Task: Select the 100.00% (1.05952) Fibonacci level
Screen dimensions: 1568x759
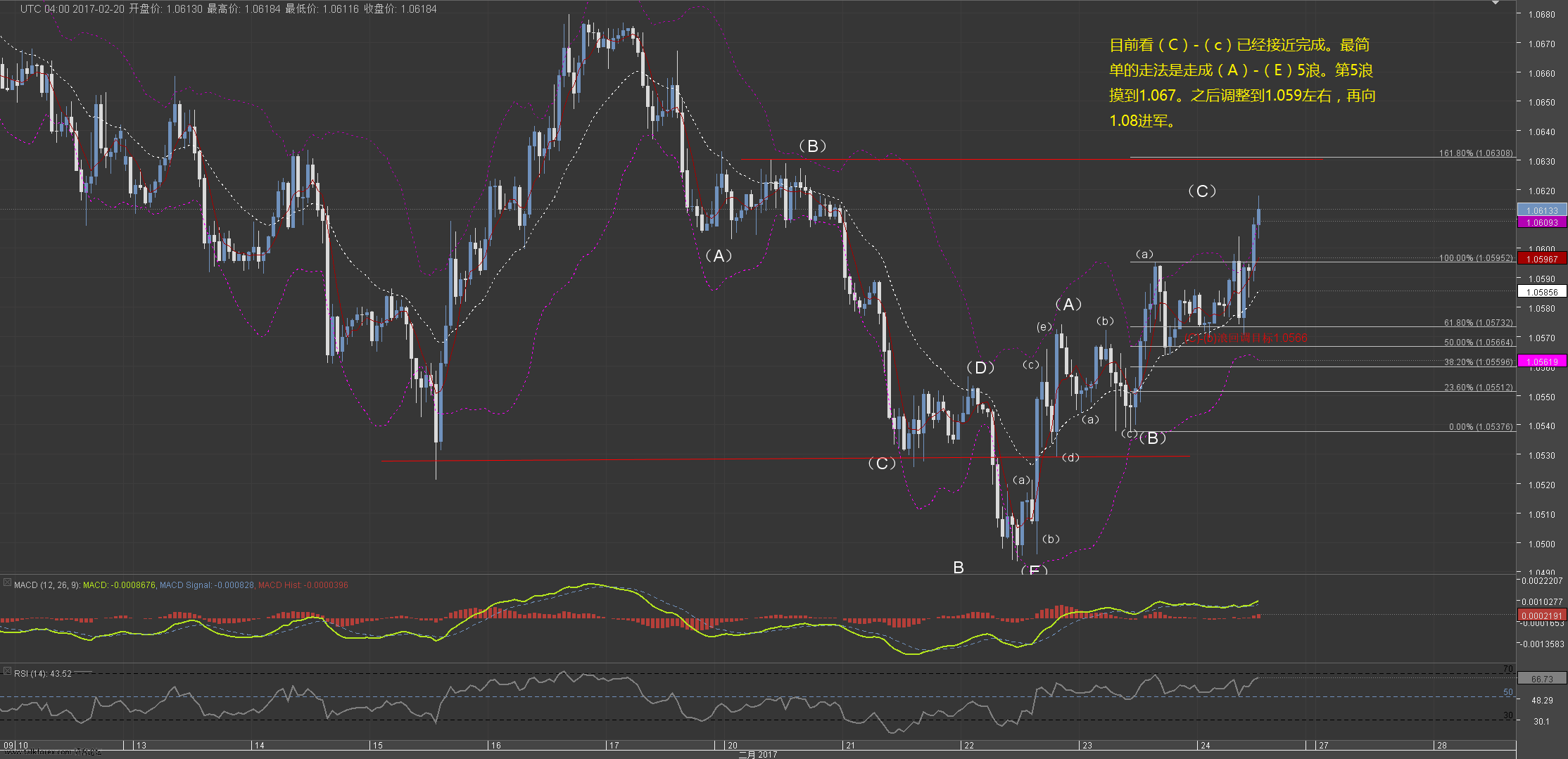Action: pyautogui.click(x=1476, y=258)
